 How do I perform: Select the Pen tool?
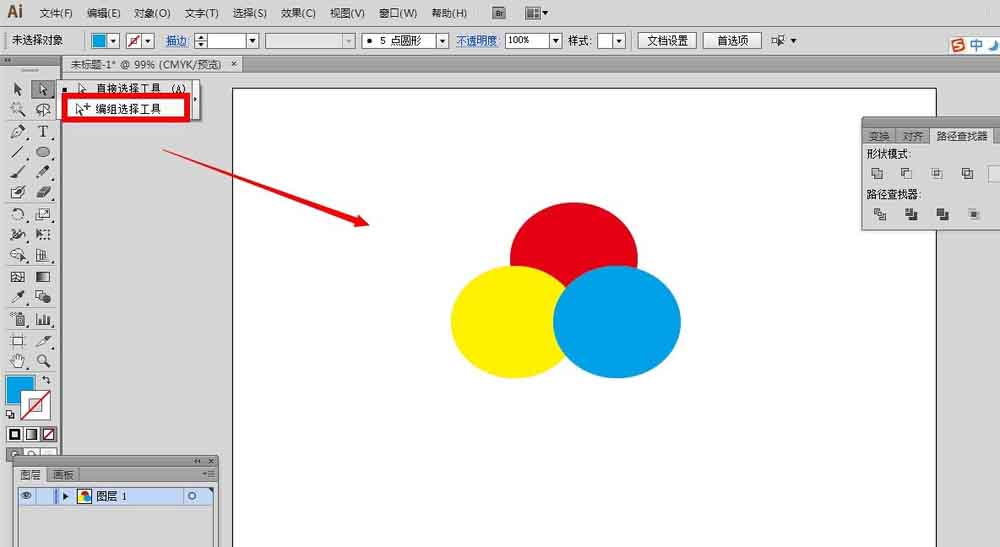click(x=18, y=132)
